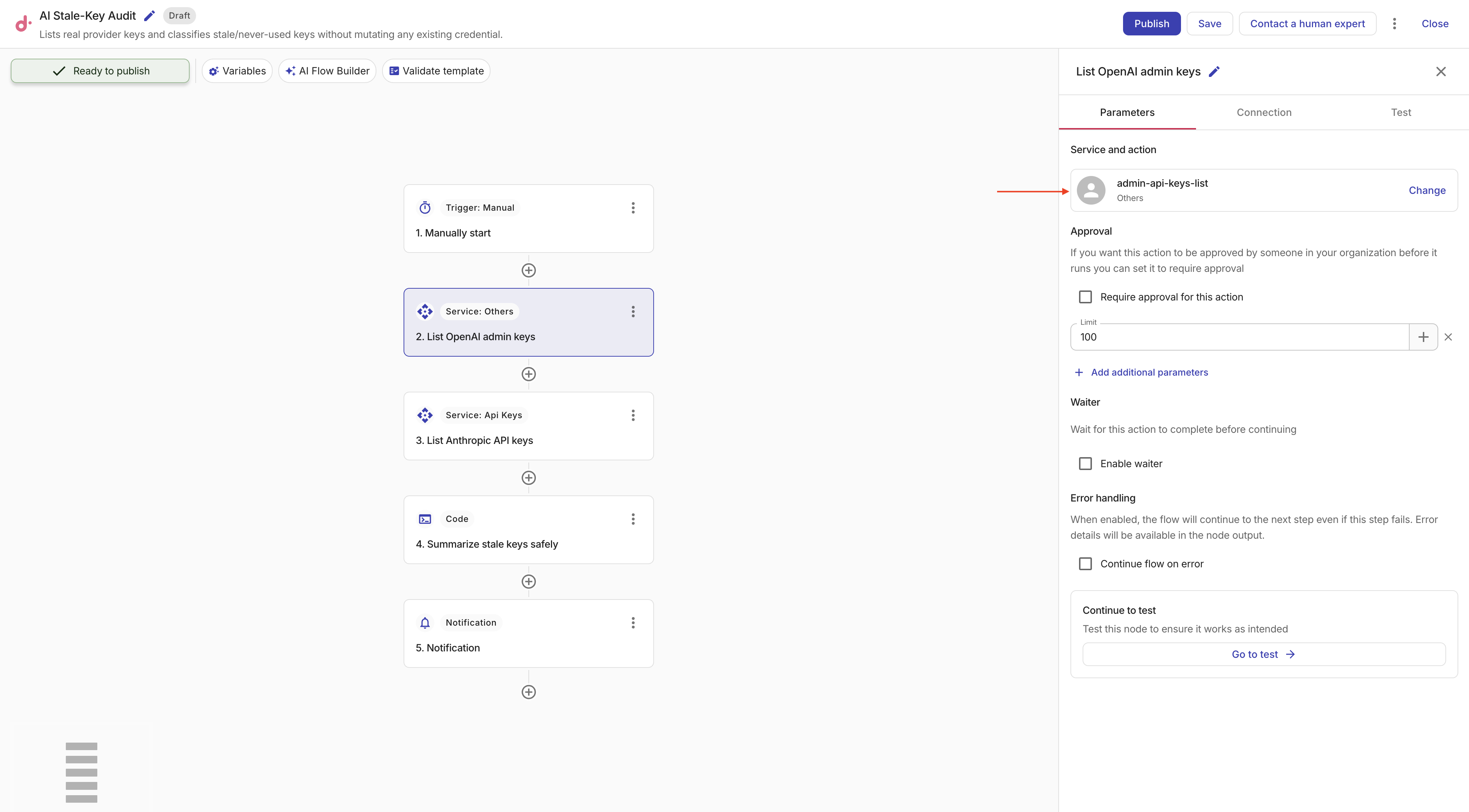Remove the Limit parameter with X

point(1448,337)
